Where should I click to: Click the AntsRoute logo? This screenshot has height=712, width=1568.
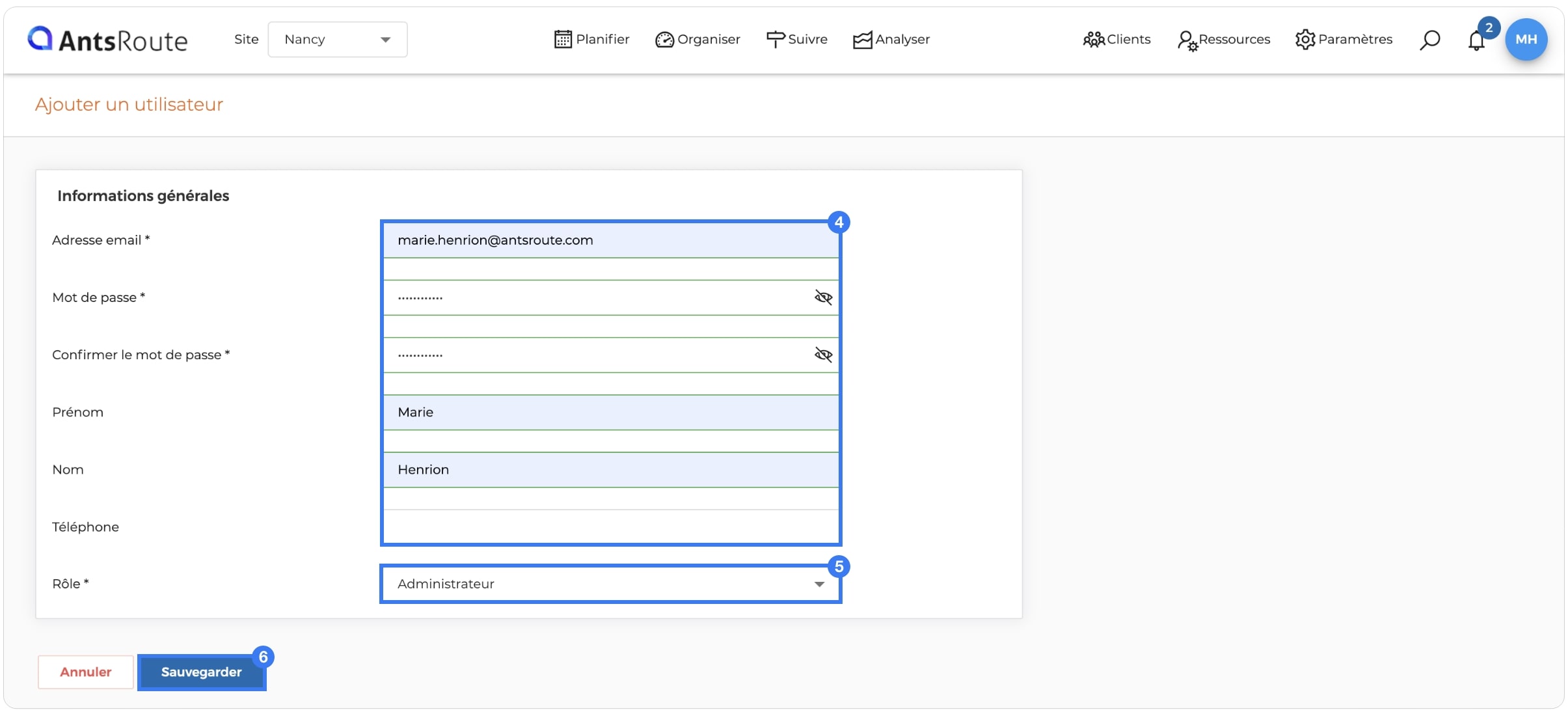click(107, 40)
